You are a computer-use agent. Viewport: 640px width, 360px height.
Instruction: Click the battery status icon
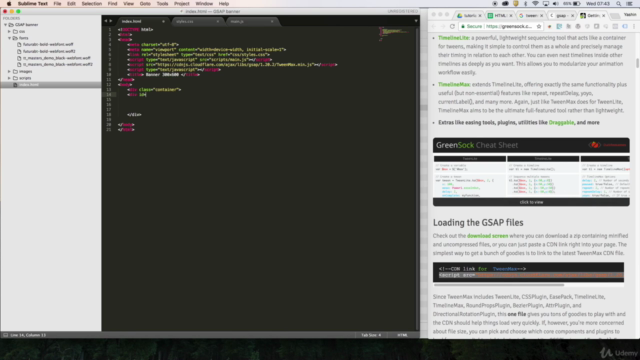[x=577, y=4]
